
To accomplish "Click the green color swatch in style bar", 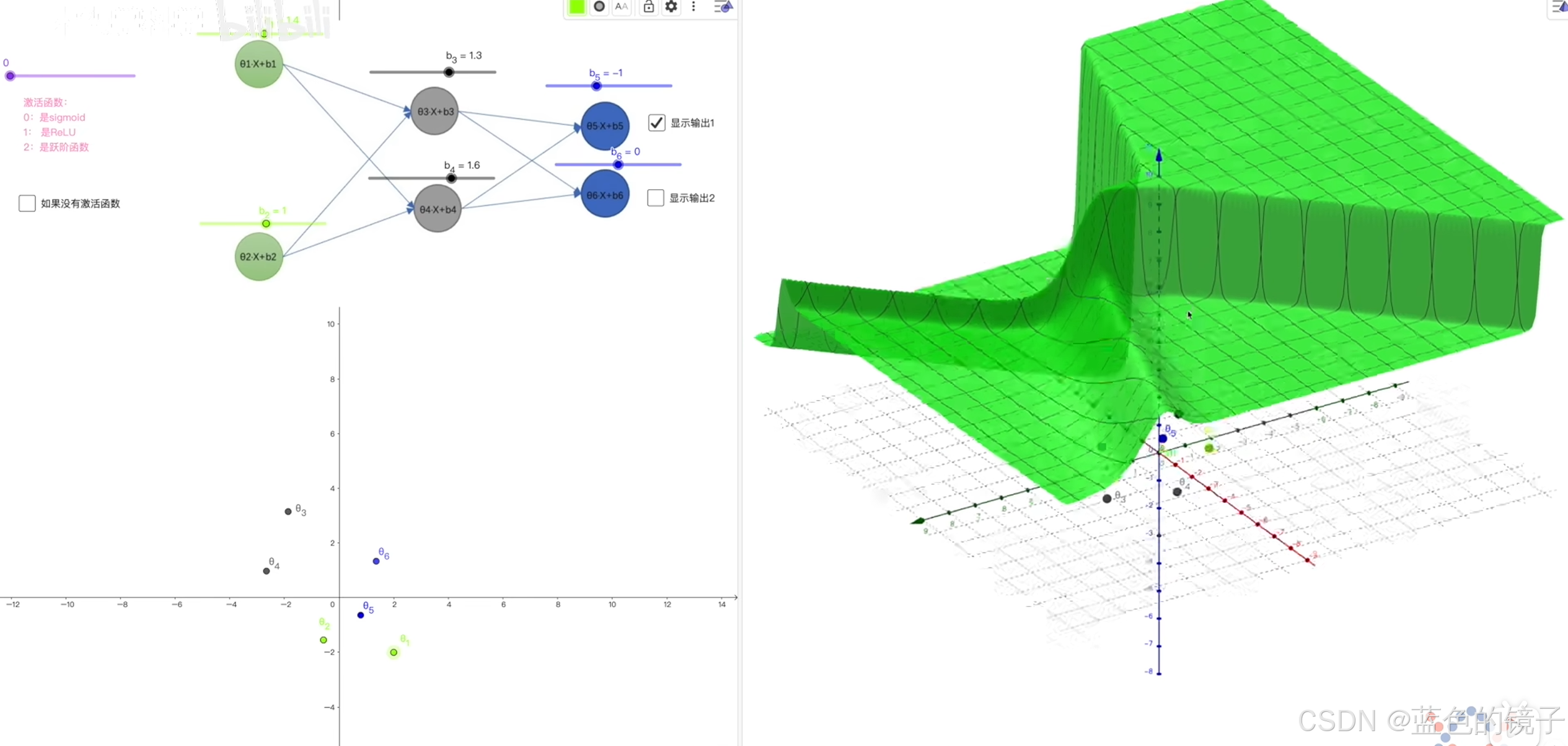I will [x=576, y=7].
